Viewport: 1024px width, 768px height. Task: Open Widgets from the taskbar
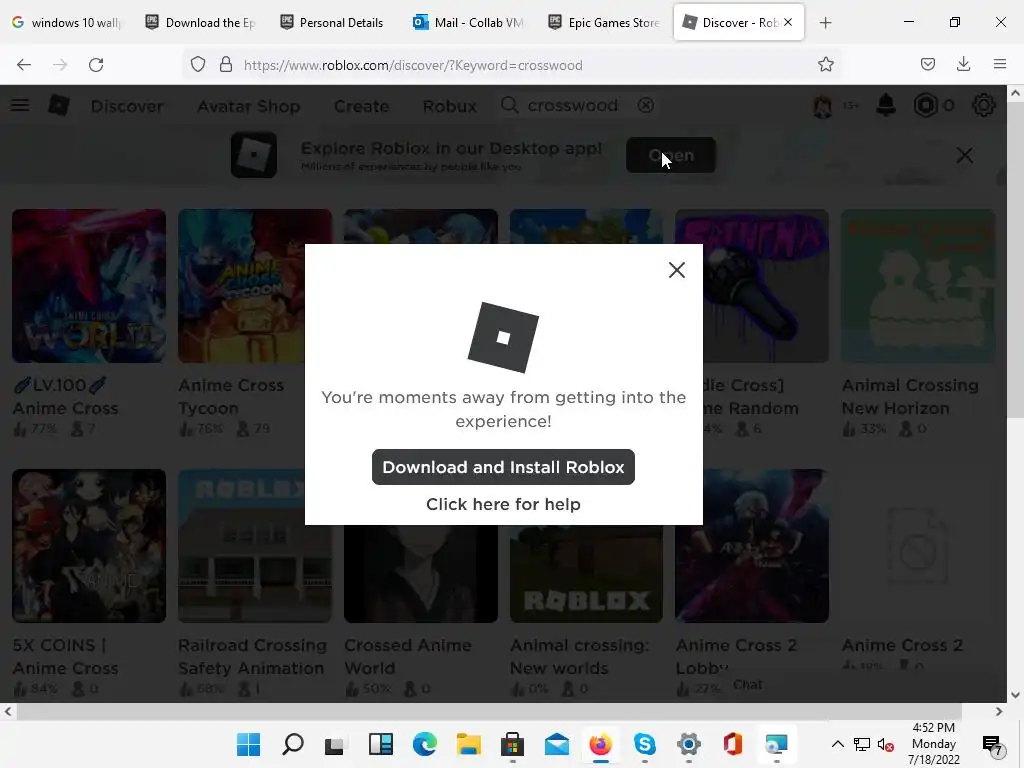380,744
